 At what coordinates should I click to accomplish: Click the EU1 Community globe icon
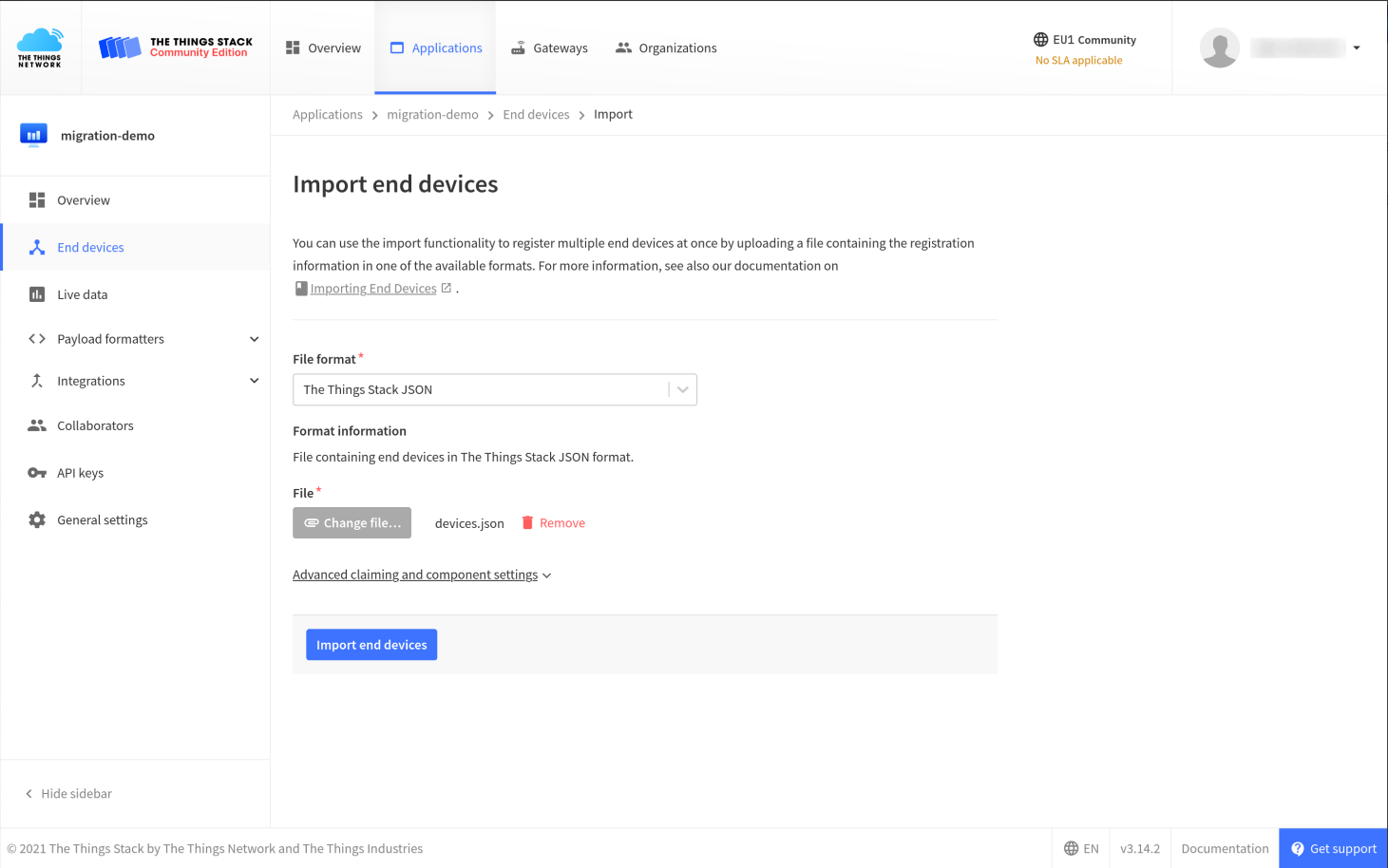coord(1041,40)
